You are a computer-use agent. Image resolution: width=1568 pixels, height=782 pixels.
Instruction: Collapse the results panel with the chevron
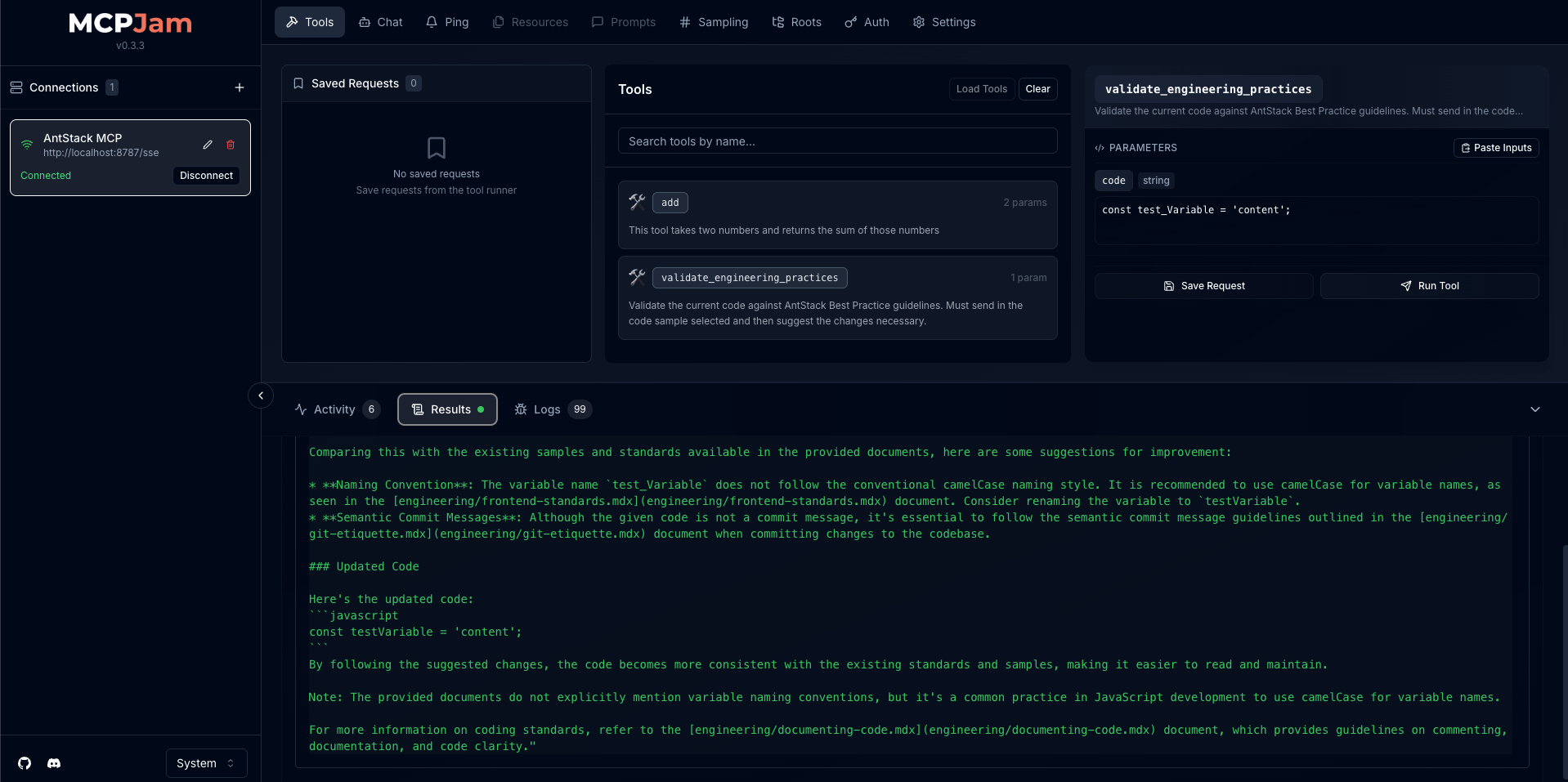pyautogui.click(x=1534, y=409)
